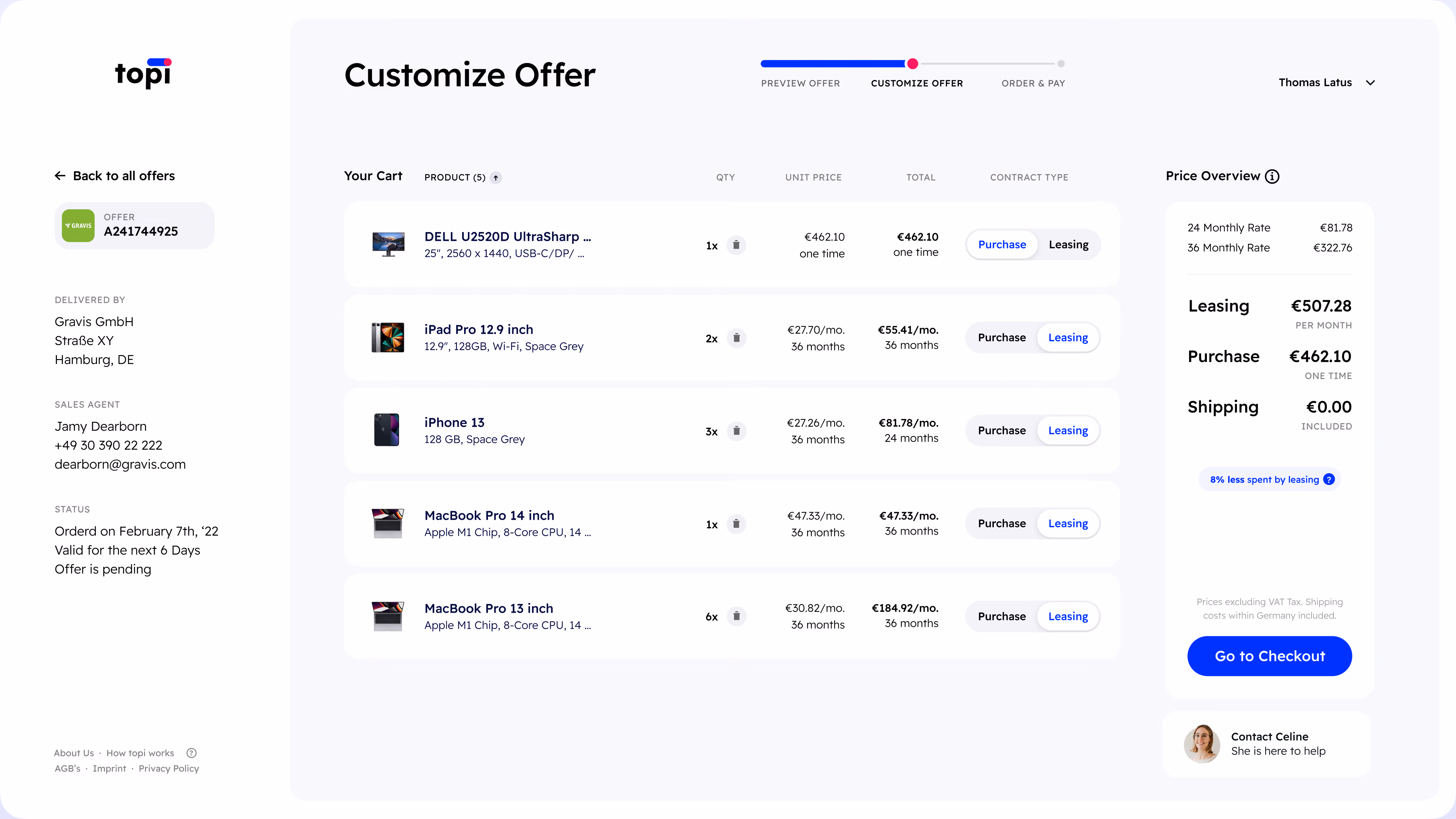The height and width of the screenshot is (819, 1456).
Task: Select Leasing for MacBook Pro 14 inch
Action: [x=1068, y=524]
